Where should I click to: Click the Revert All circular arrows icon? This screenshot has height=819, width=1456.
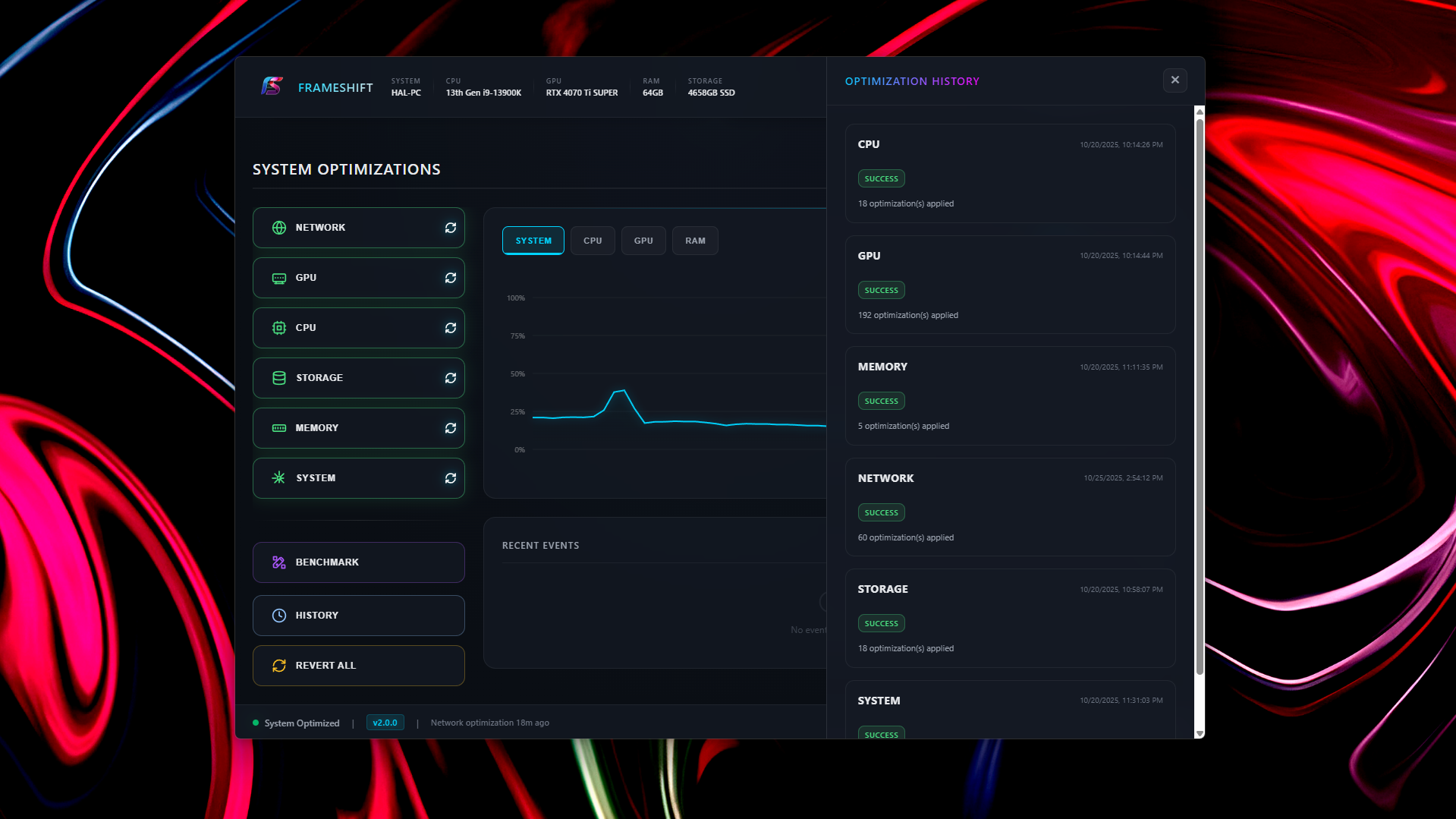click(278, 665)
